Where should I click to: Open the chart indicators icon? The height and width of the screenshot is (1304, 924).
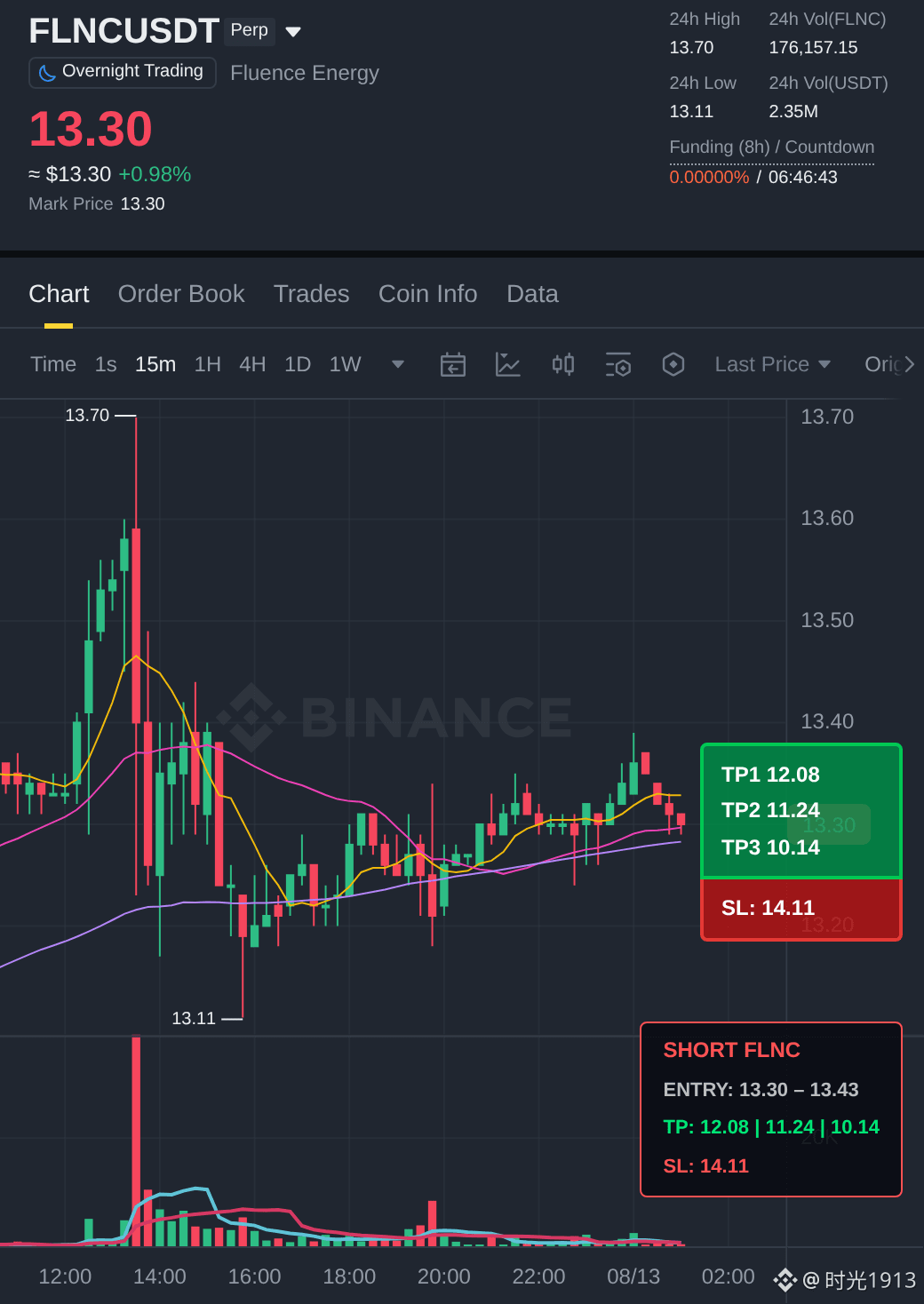507,364
